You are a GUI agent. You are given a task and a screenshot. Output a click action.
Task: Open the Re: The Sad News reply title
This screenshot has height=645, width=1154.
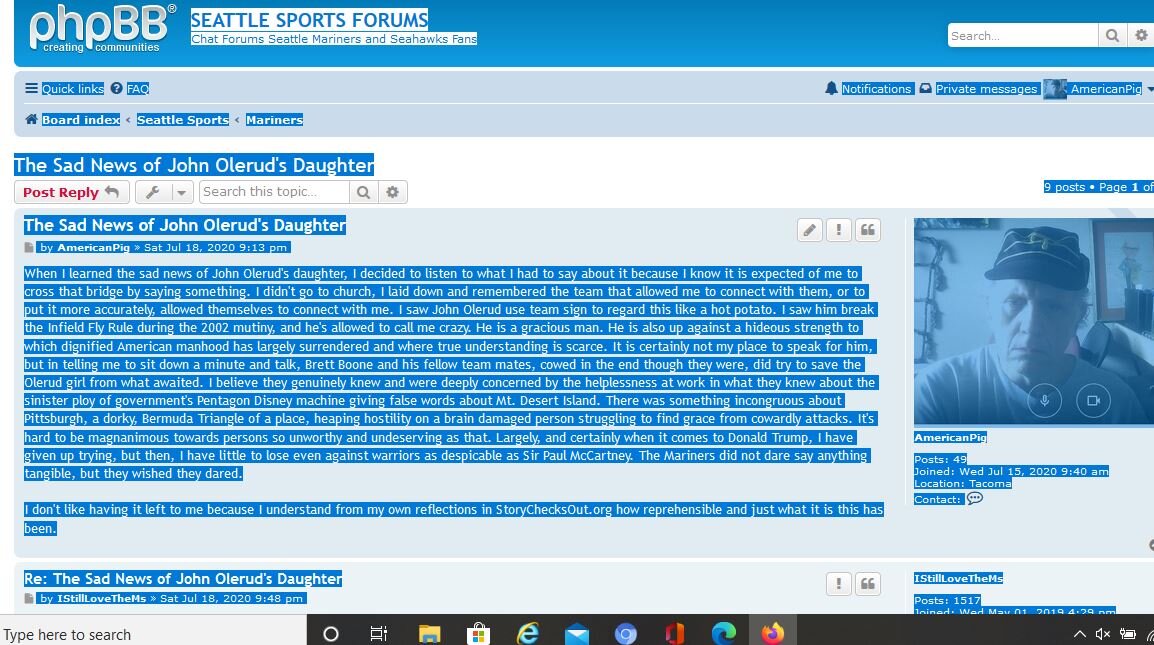183,579
